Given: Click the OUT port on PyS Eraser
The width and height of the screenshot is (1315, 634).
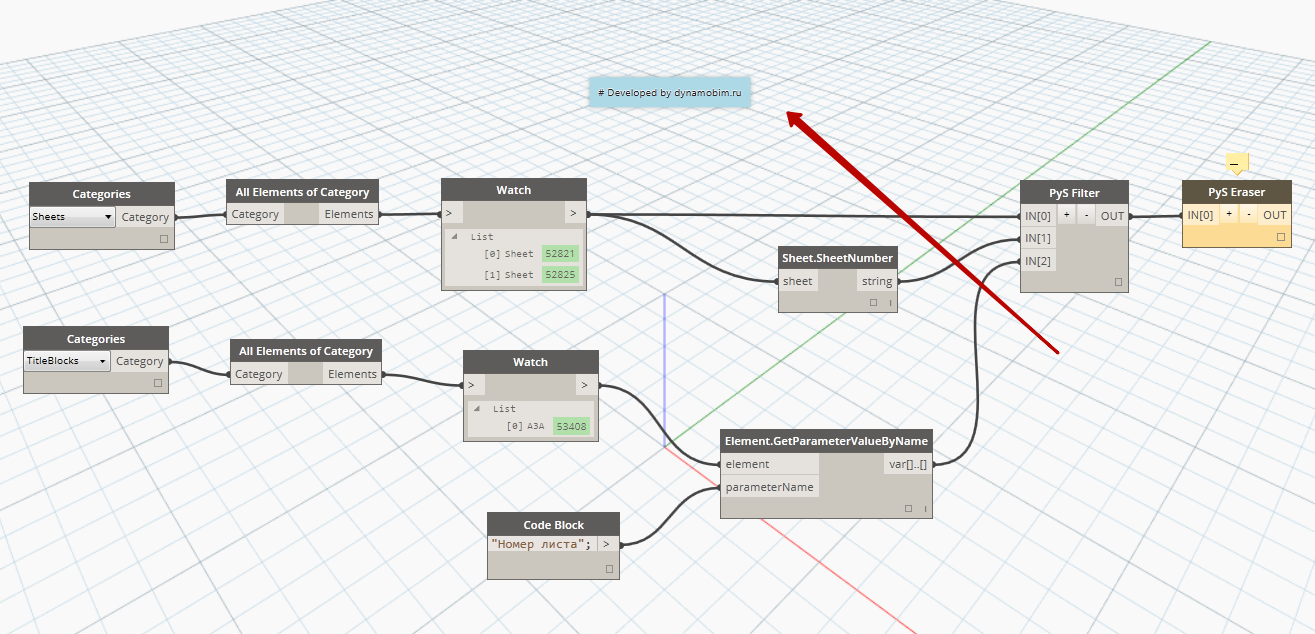Looking at the screenshot, I should click(1275, 215).
